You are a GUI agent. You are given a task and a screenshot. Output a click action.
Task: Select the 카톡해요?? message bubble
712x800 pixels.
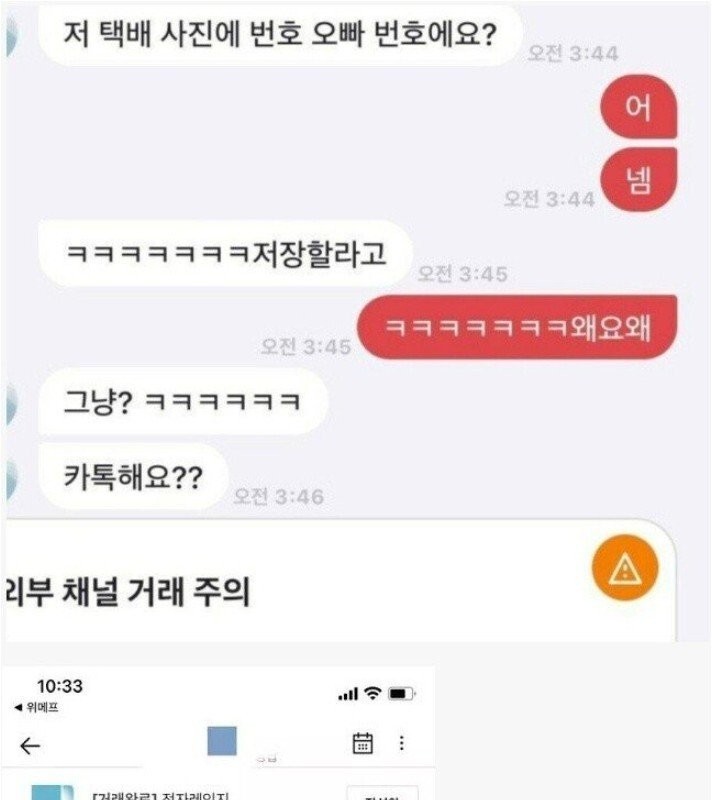click(133, 477)
